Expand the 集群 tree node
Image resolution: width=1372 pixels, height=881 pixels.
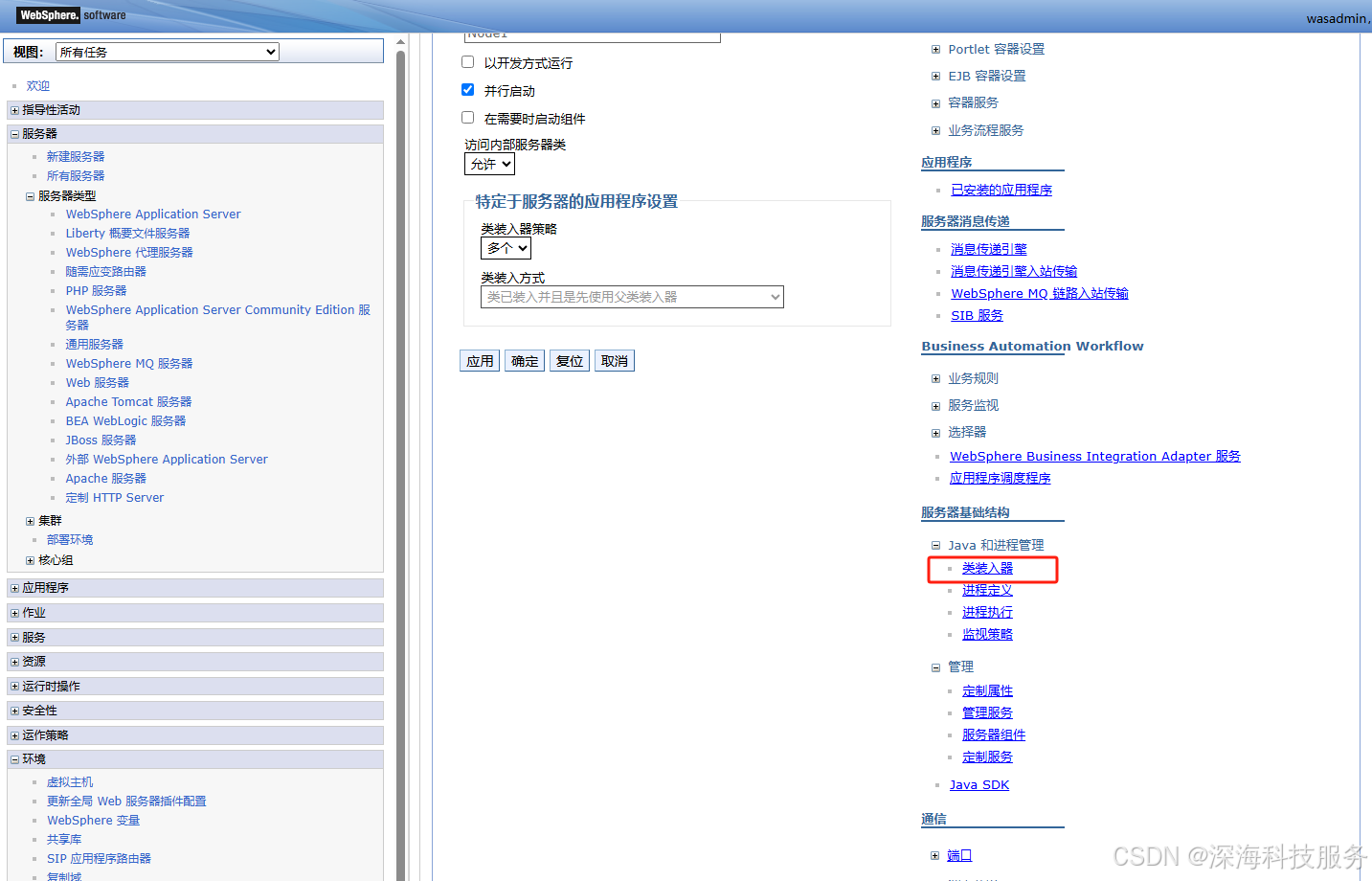click(30, 522)
